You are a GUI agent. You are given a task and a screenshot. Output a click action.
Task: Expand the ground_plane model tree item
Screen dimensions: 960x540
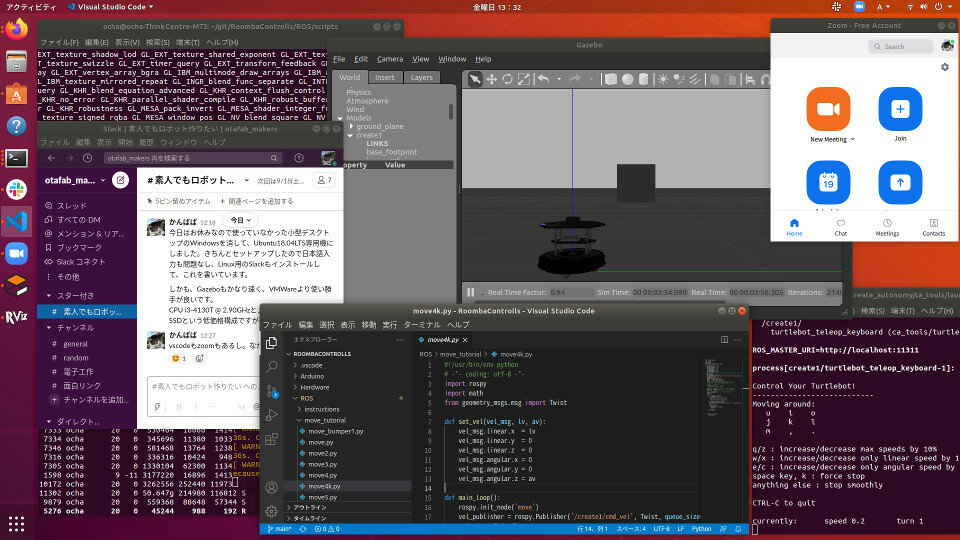(351, 127)
